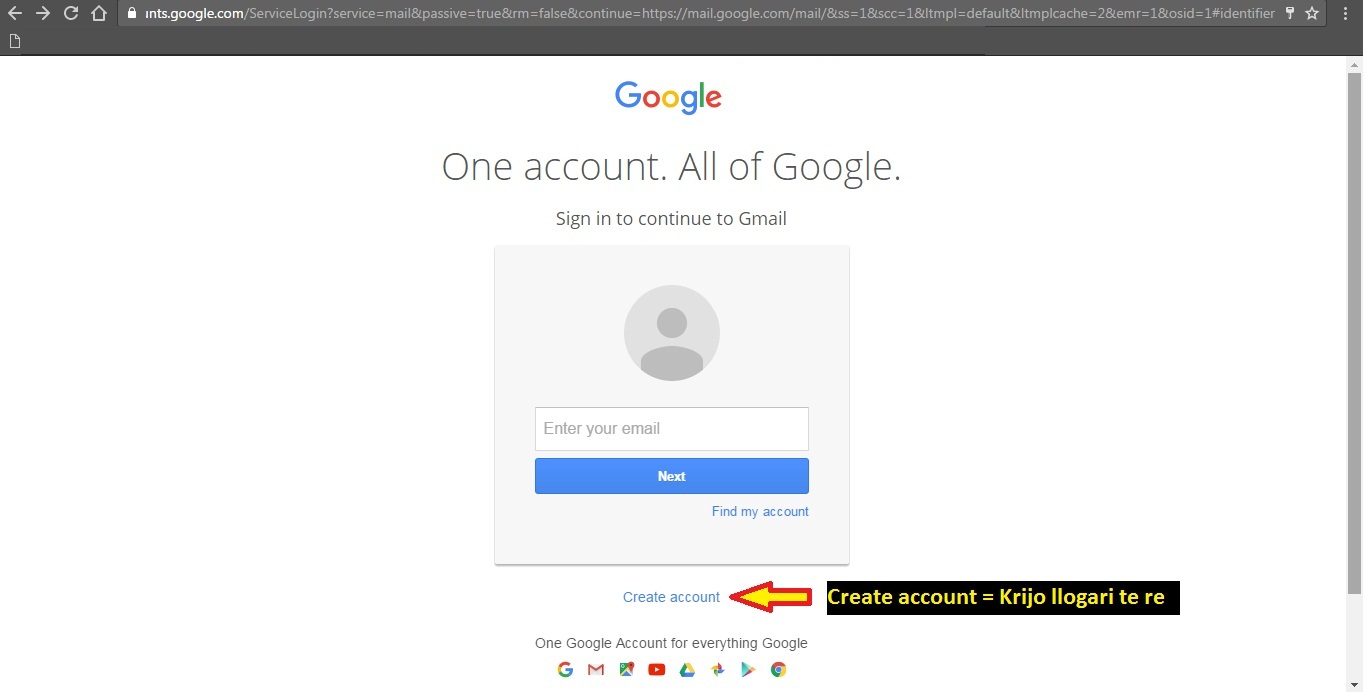Viewport: 1366px width, 692px height.
Task: Open the Find my account link
Action: click(760, 511)
